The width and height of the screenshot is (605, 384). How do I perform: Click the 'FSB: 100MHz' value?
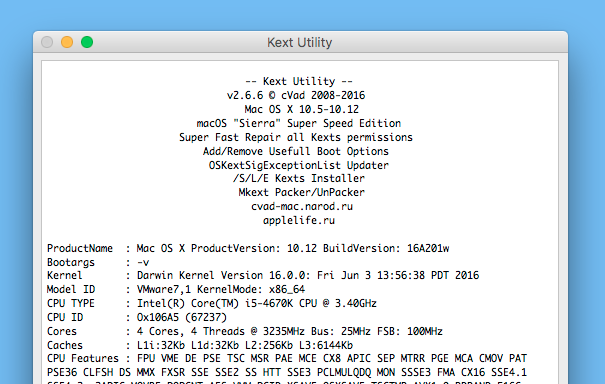coord(410,331)
